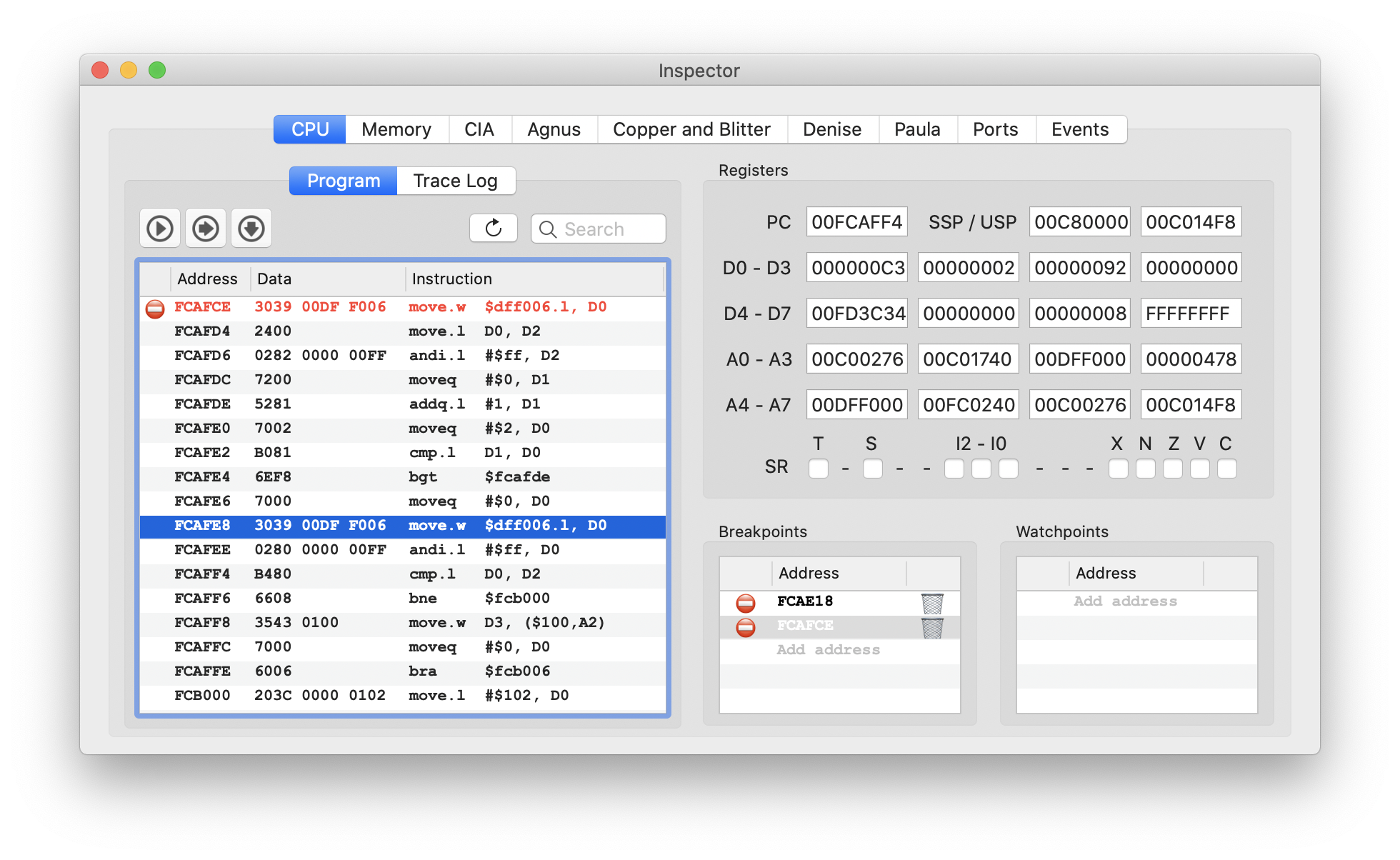Switch to the Memory tab
Viewport: 1400px width, 860px height.
coord(396,129)
